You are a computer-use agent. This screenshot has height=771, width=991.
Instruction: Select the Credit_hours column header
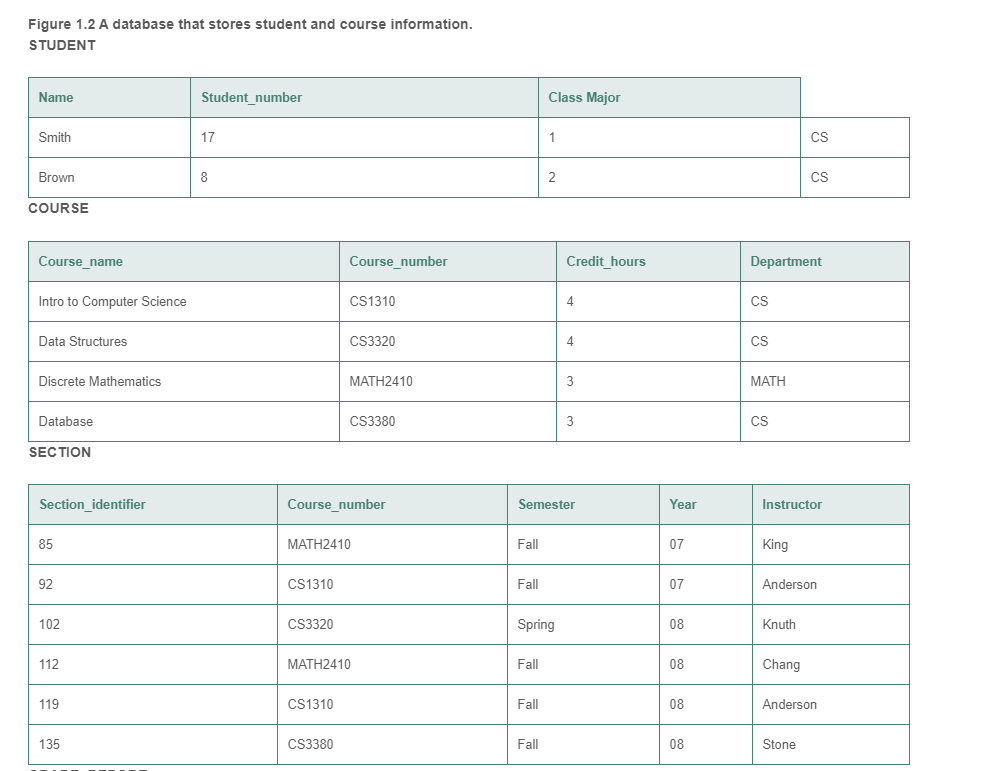coord(606,261)
